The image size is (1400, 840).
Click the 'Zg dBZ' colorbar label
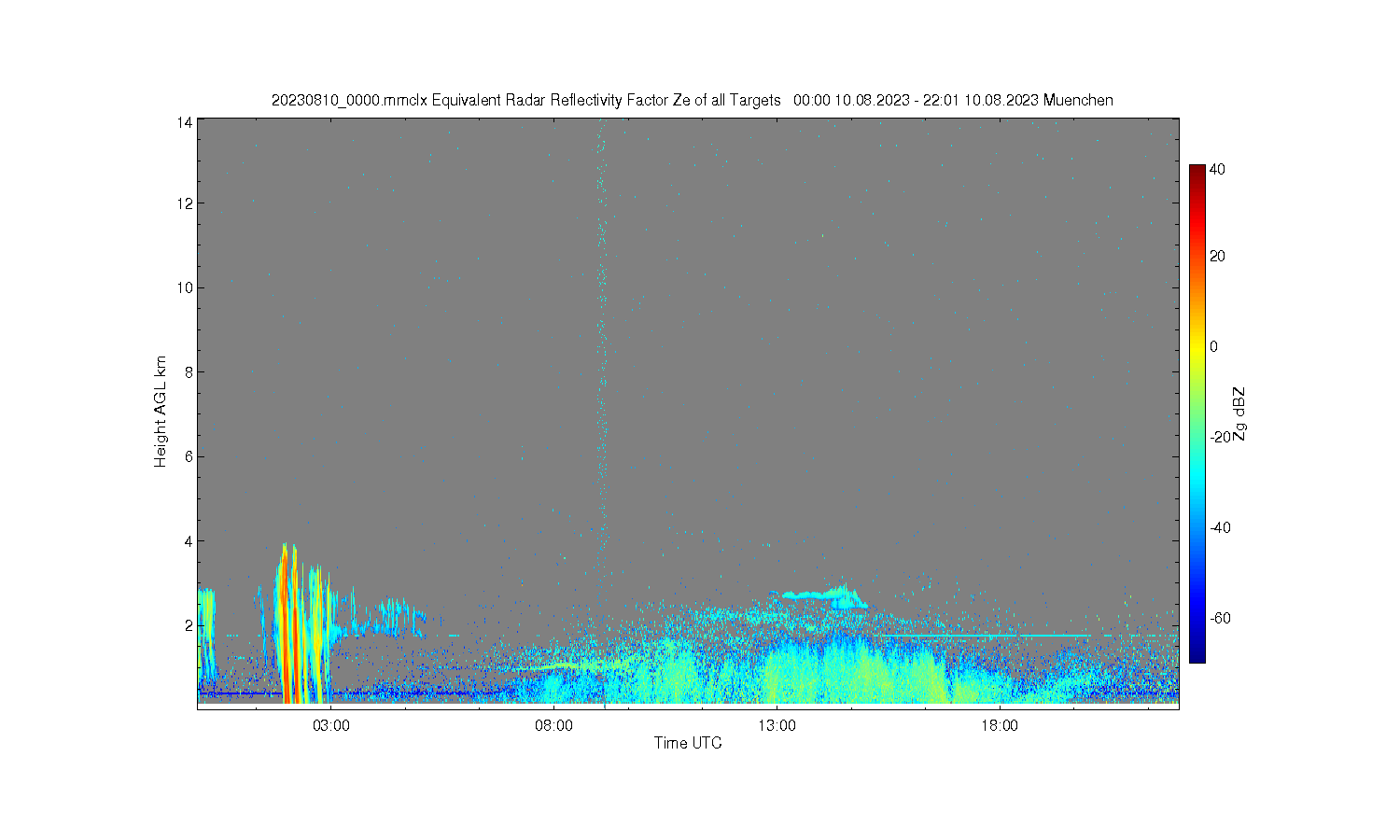click(x=1239, y=413)
